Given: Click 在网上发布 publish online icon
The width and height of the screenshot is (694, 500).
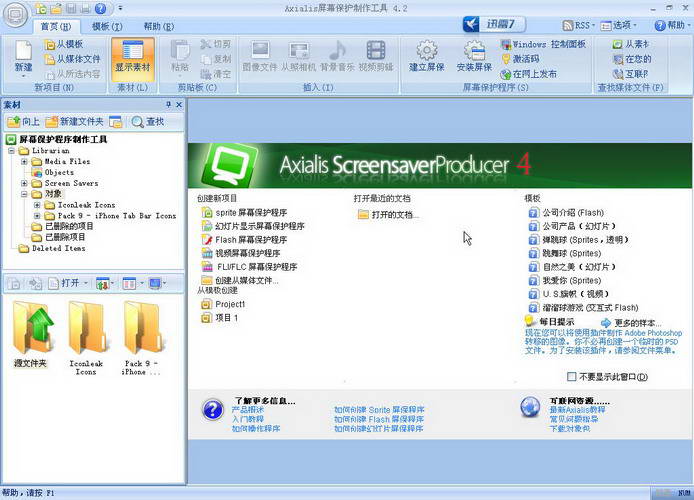Looking at the screenshot, I should tap(506, 74).
